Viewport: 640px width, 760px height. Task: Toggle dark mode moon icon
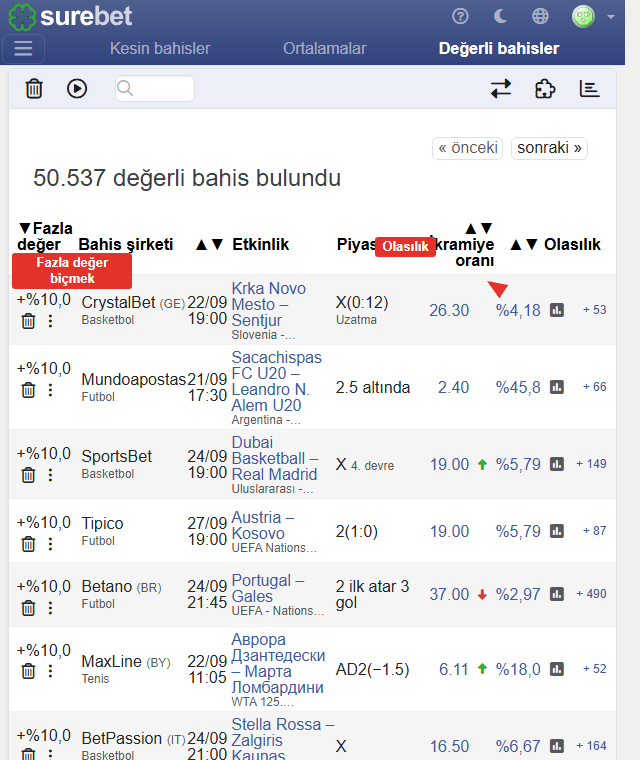click(x=500, y=16)
